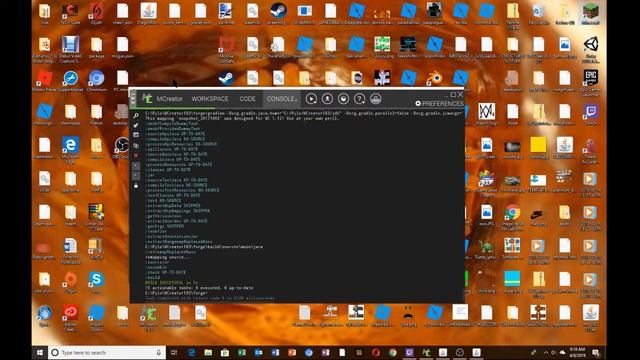
Task: Click the run client play icon
Action: 311,99
